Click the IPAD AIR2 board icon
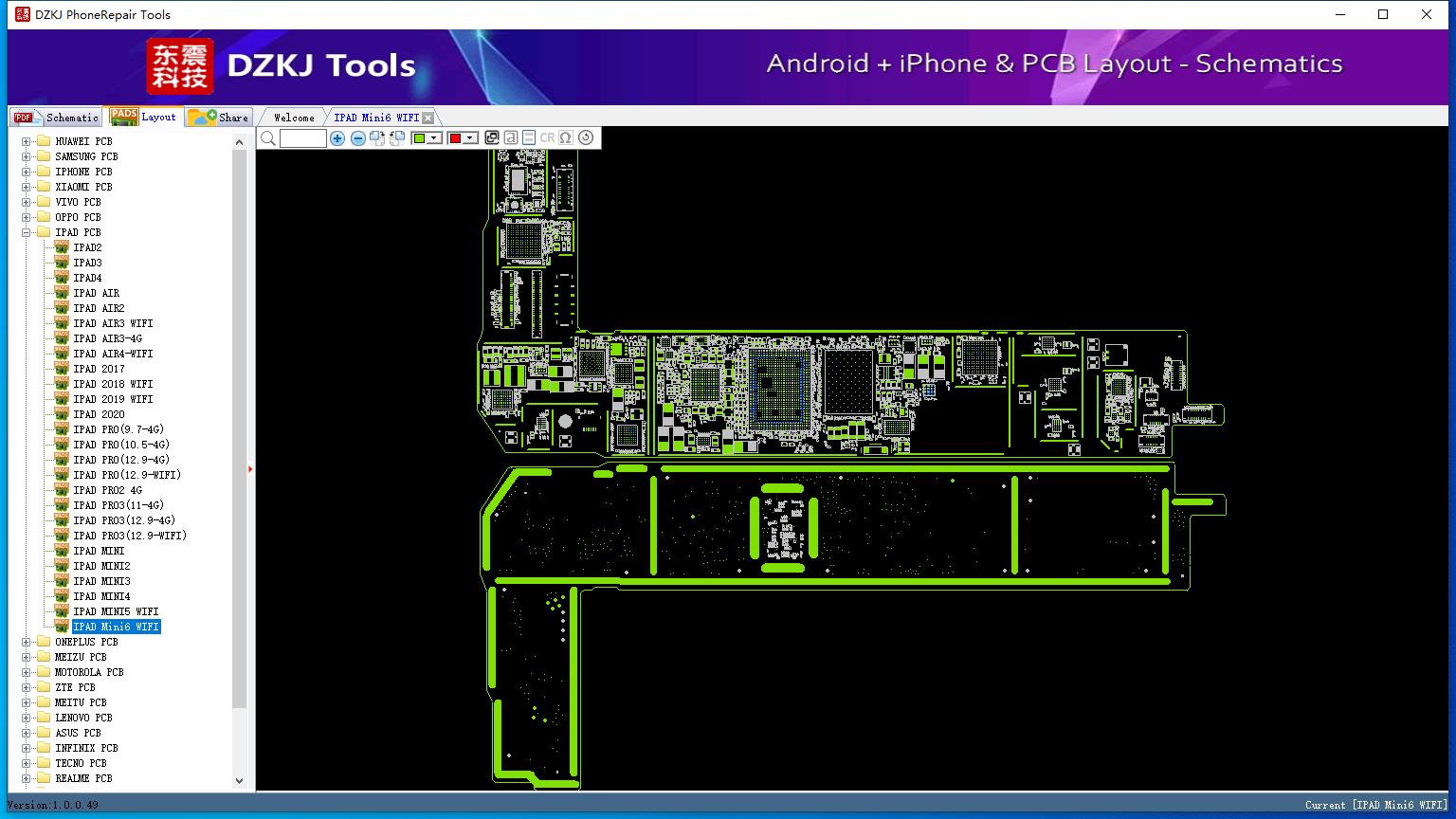The height and width of the screenshot is (819, 1456). (62, 308)
